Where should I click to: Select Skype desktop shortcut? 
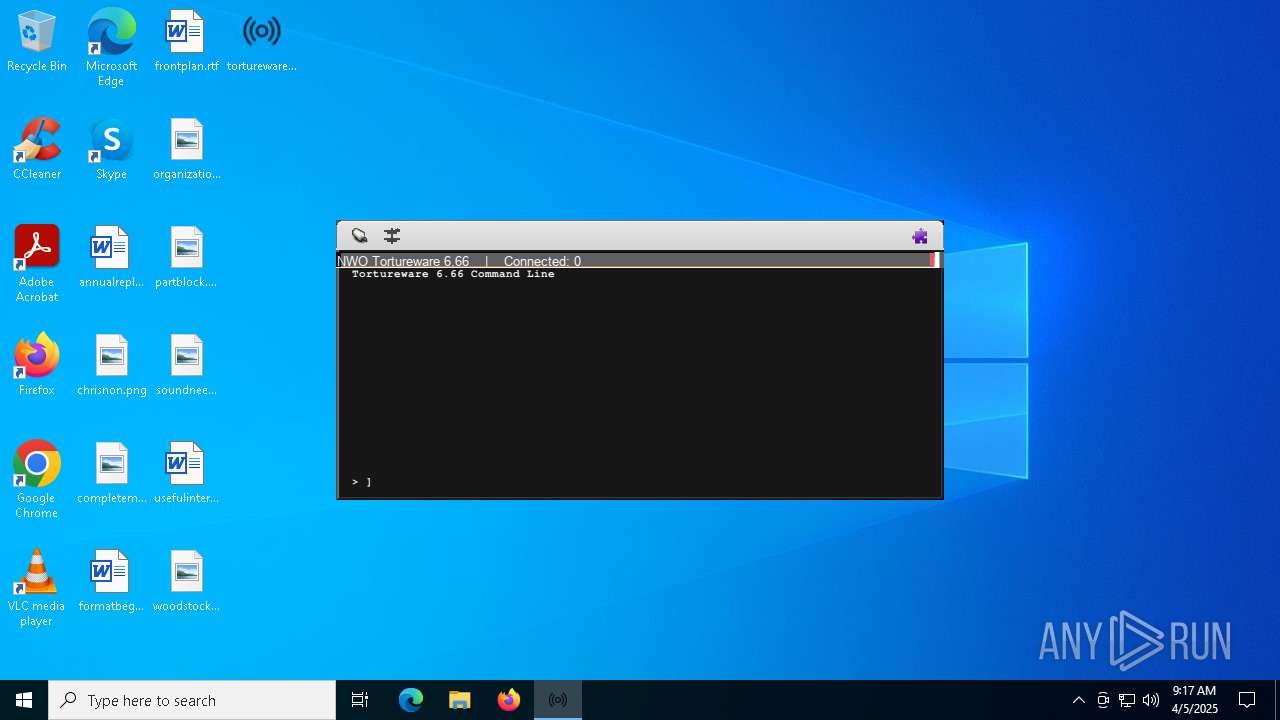point(111,149)
